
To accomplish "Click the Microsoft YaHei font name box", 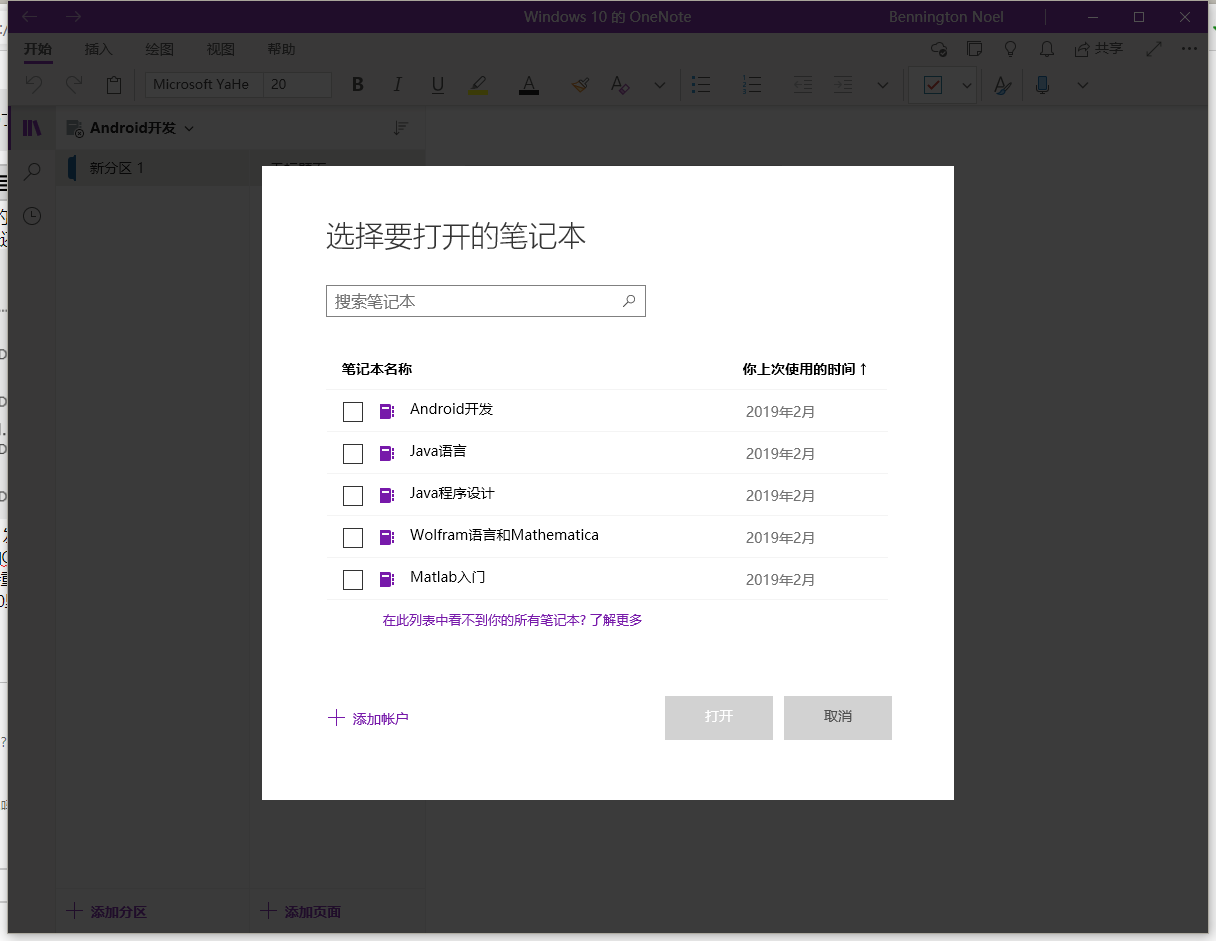I will 204,85.
